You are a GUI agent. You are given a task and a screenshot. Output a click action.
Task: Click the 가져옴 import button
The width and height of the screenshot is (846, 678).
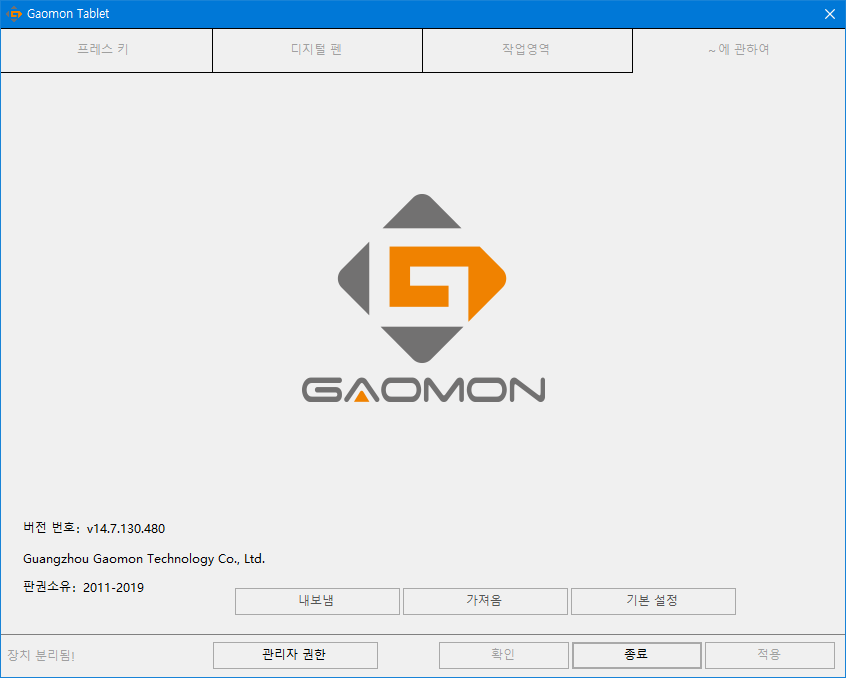[x=485, y=601]
